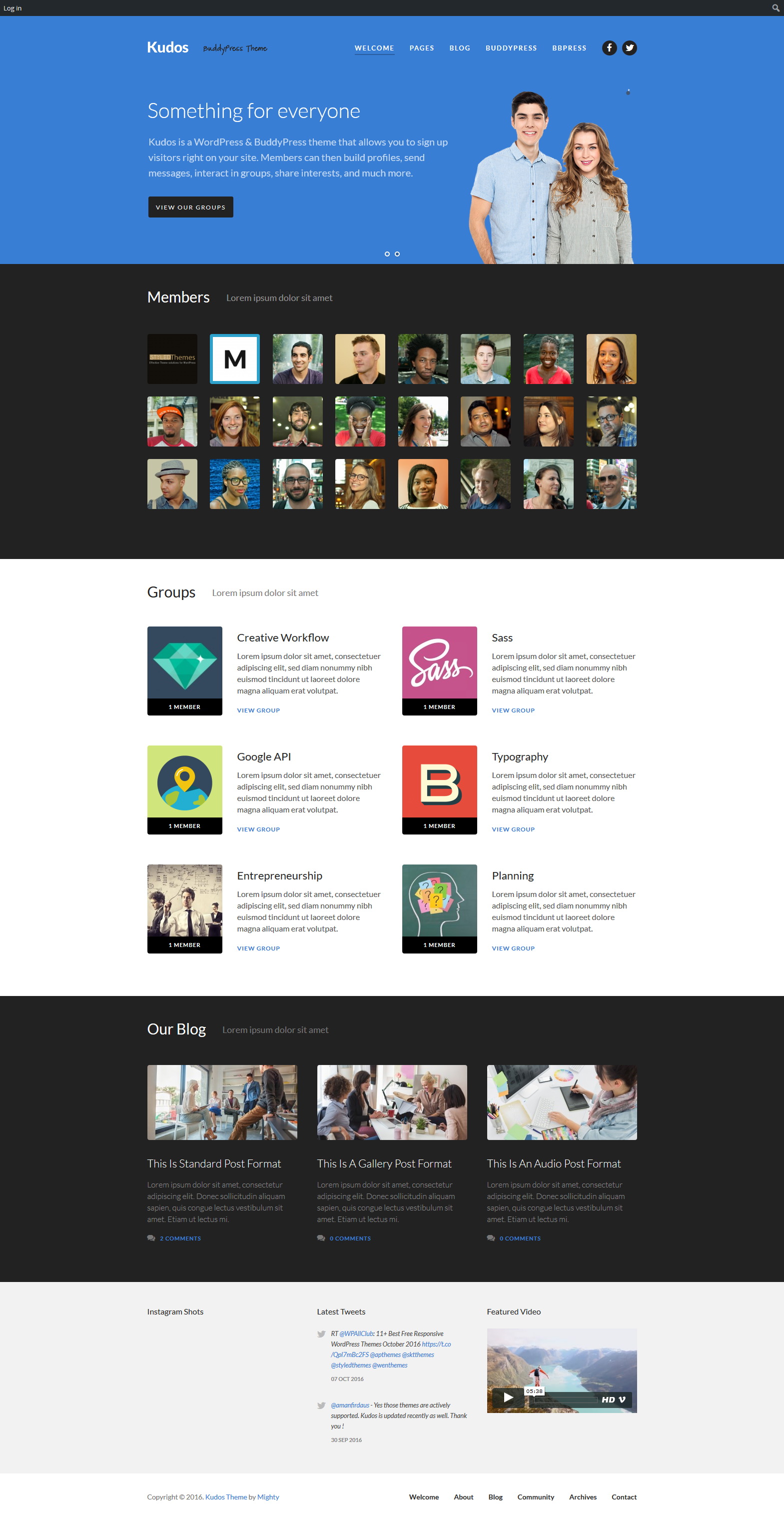Open the bbPress navigation menu
The height and width of the screenshot is (1520, 784).
click(569, 48)
